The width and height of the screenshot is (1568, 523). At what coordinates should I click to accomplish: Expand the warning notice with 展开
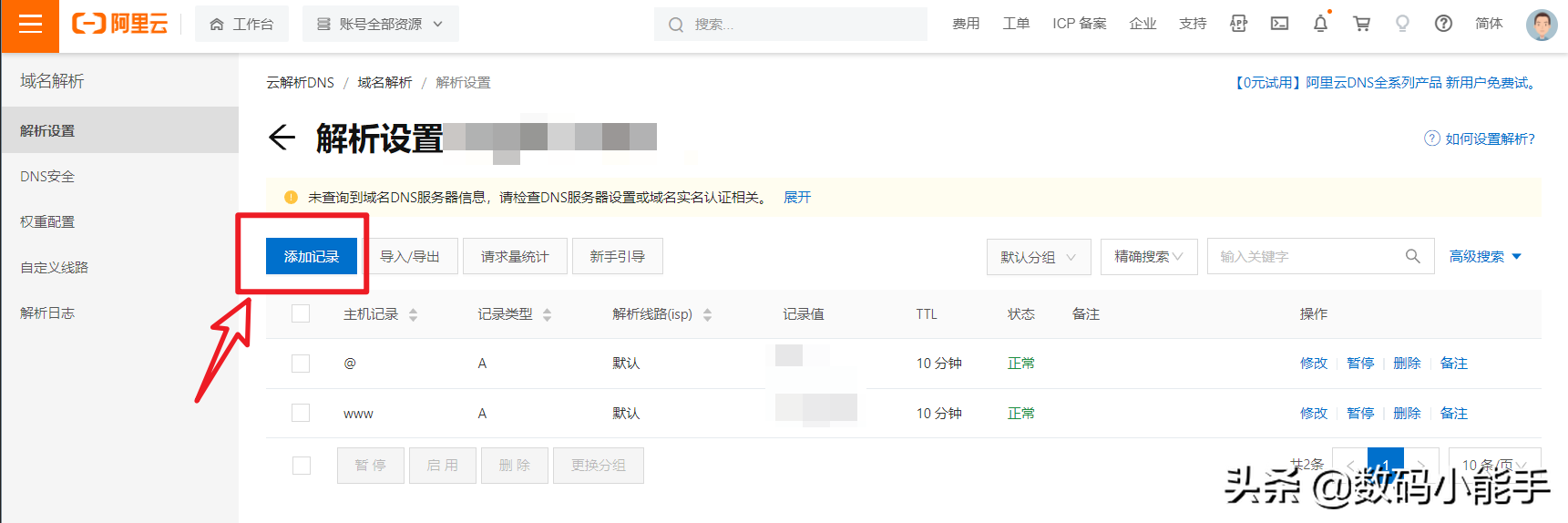click(797, 197)
